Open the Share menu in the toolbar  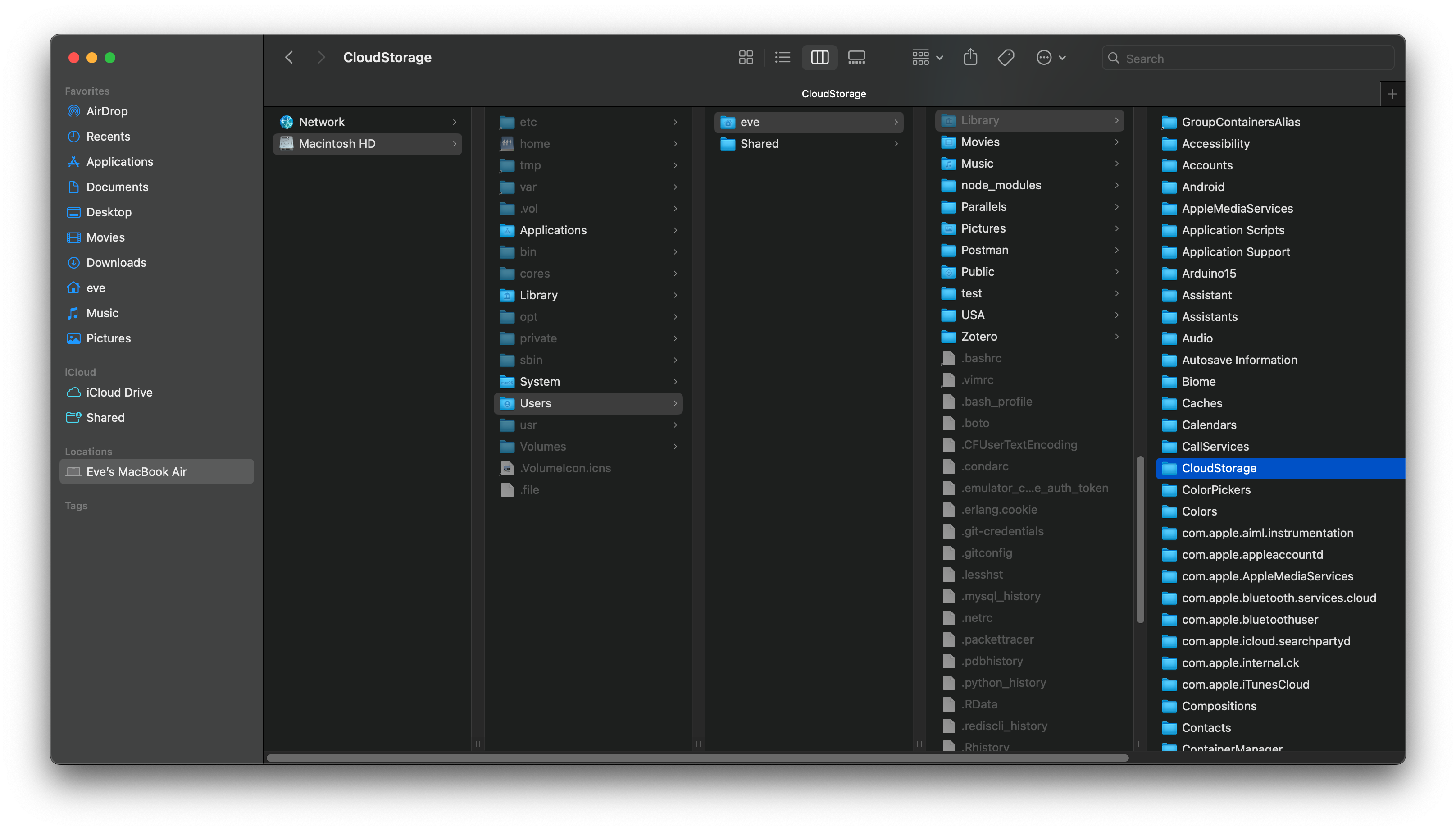click(x=970, y=57)
